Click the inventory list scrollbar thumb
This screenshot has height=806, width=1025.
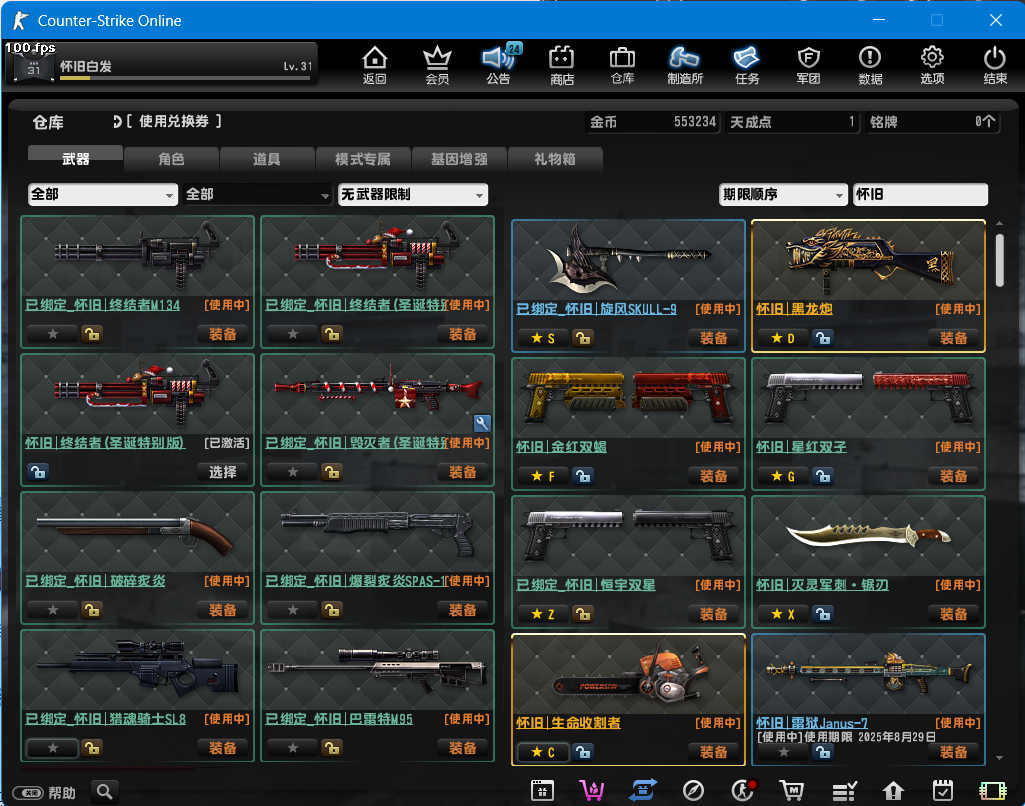pos(999,260)
